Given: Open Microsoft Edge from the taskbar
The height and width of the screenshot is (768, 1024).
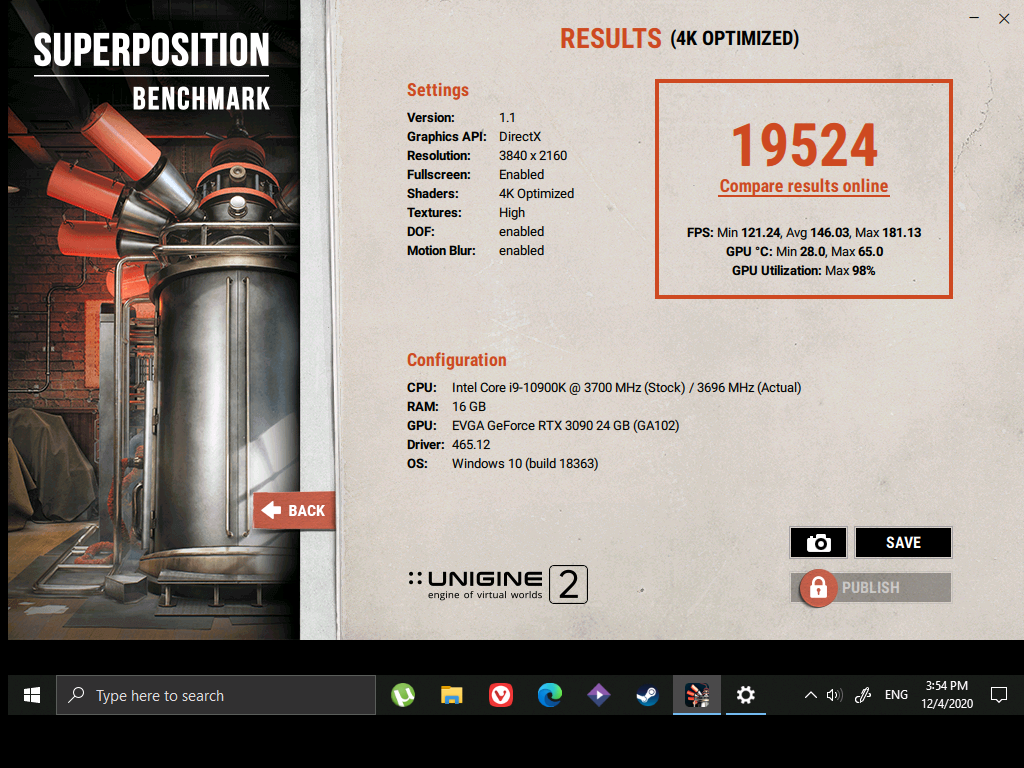Looking at the screenshot, I should [550, 696].
